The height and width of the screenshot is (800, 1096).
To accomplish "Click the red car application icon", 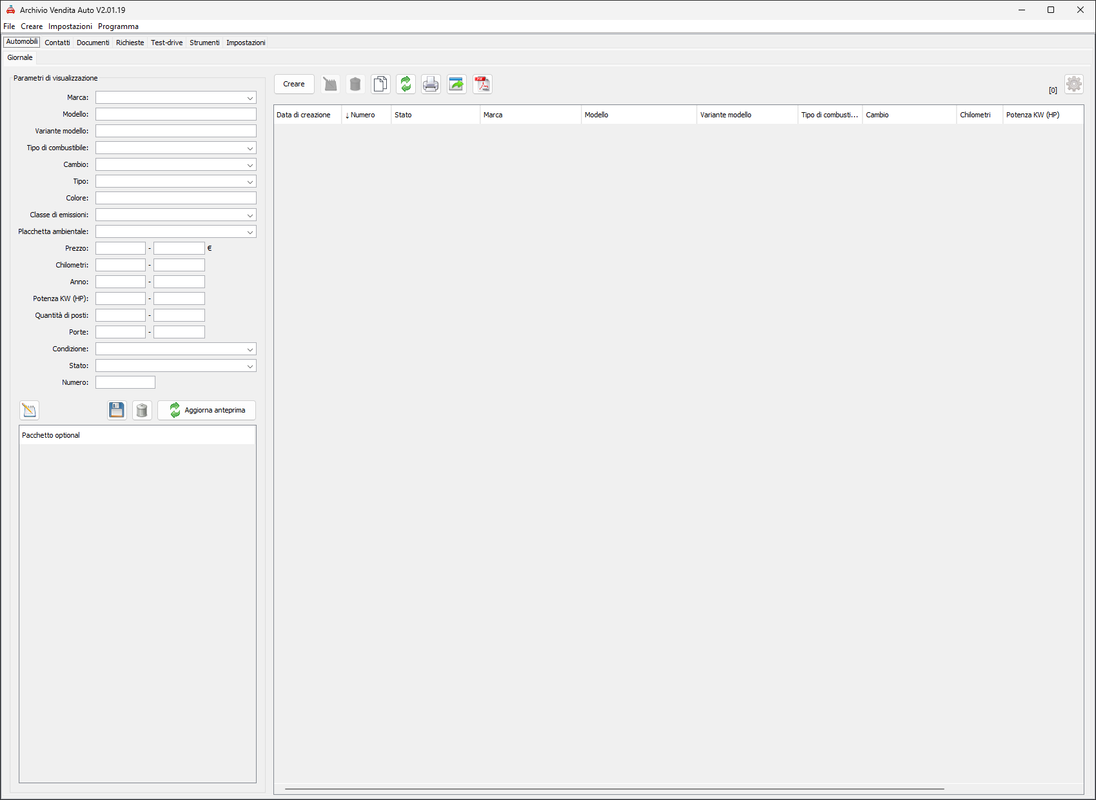I will 10,10.
